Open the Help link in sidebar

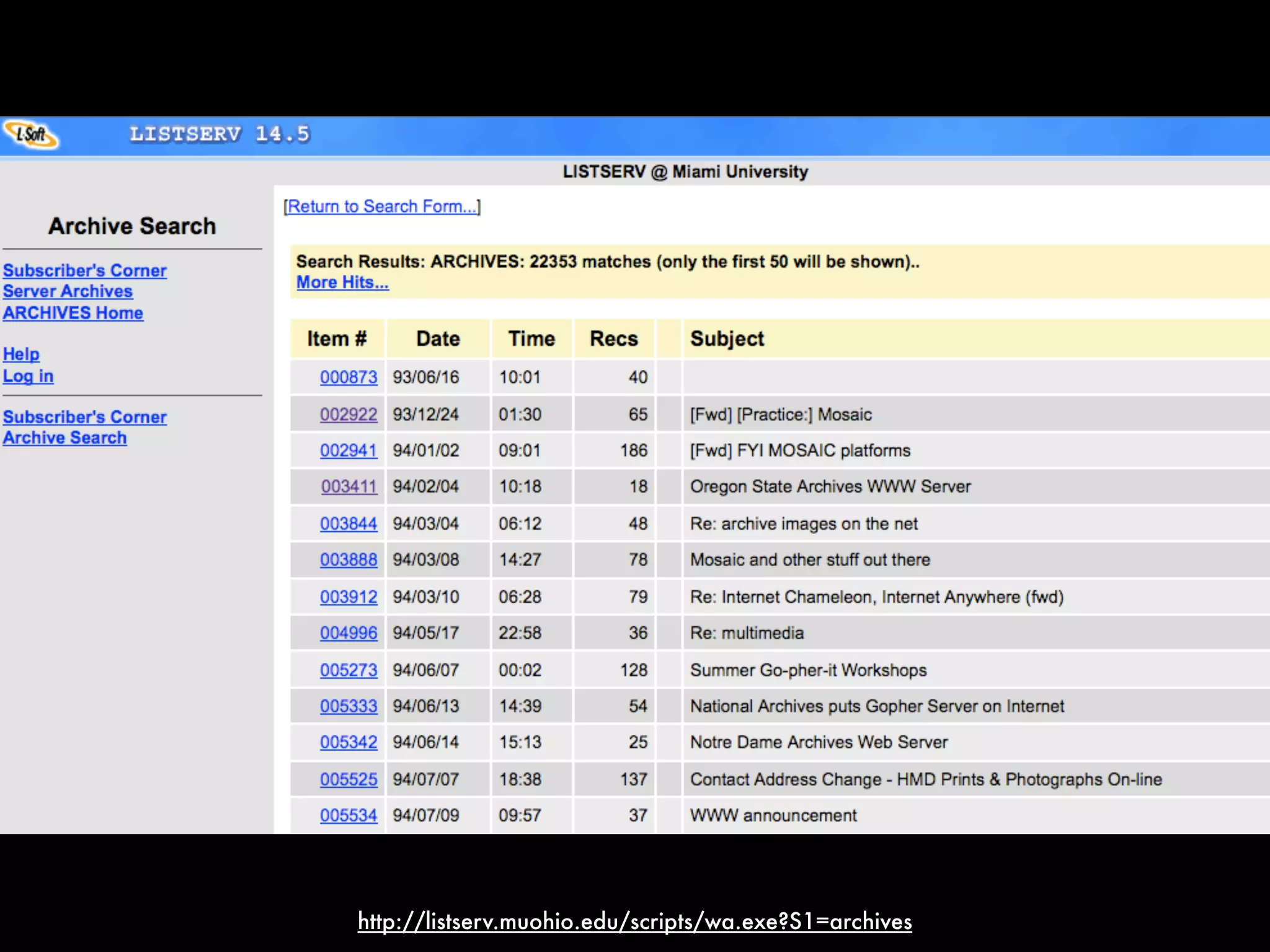[21, 354]
